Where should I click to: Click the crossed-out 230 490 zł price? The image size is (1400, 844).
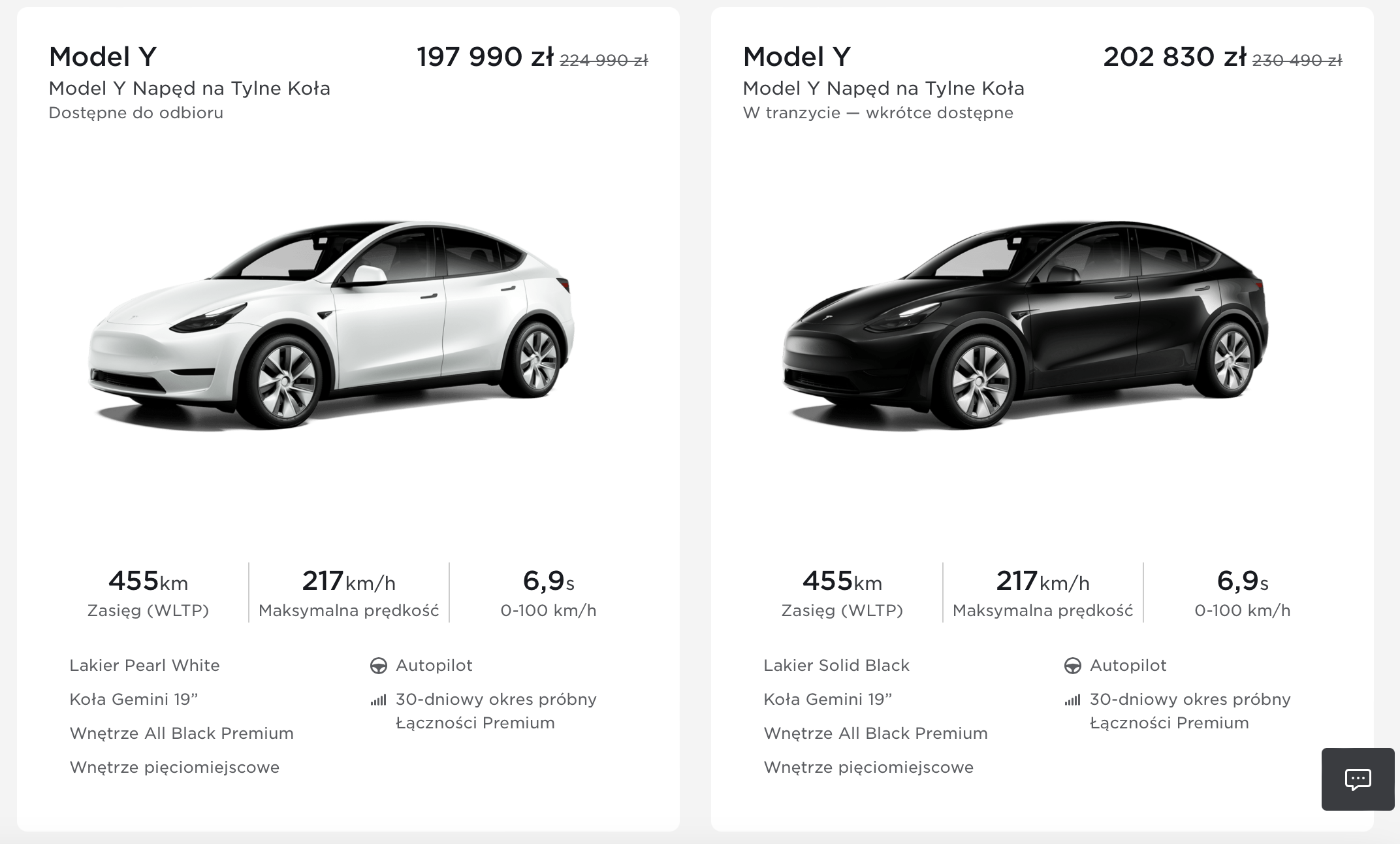tap(1297, 61)
